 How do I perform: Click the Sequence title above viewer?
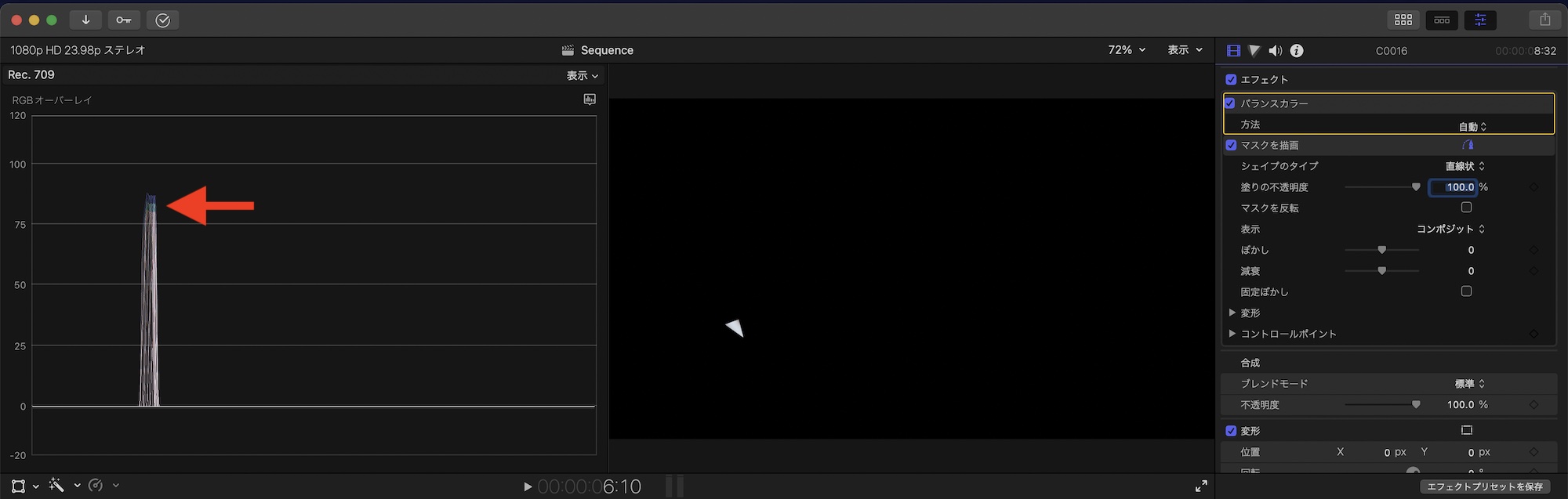[607, 50]
